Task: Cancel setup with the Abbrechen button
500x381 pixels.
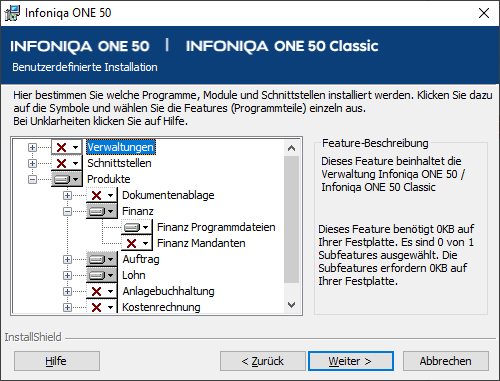Action: [x=446, y=361]
